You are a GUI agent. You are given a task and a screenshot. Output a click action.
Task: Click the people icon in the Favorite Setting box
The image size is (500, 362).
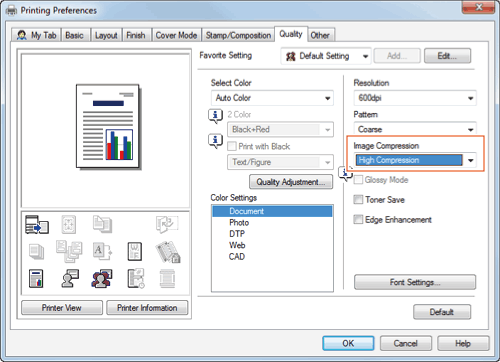[x=290, y=56]
